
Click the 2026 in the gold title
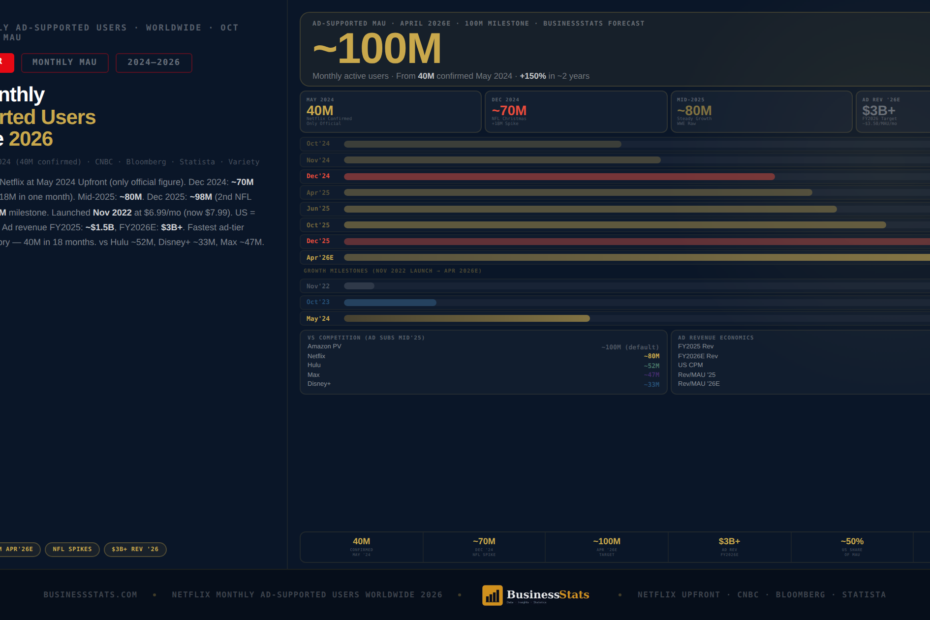click(x=31, y=139)
